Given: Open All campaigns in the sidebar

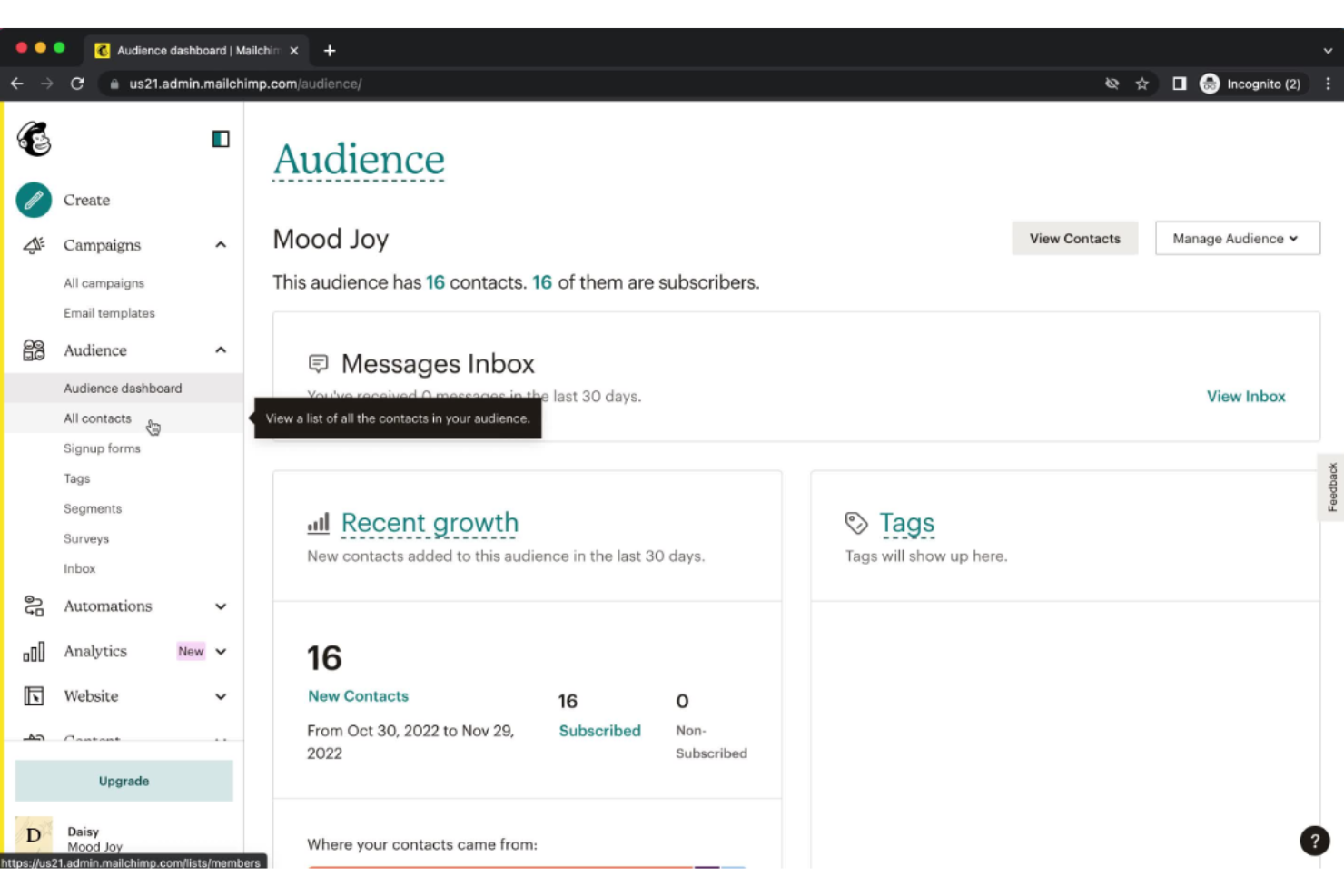Looking at the screenshot, I should 104,283.
